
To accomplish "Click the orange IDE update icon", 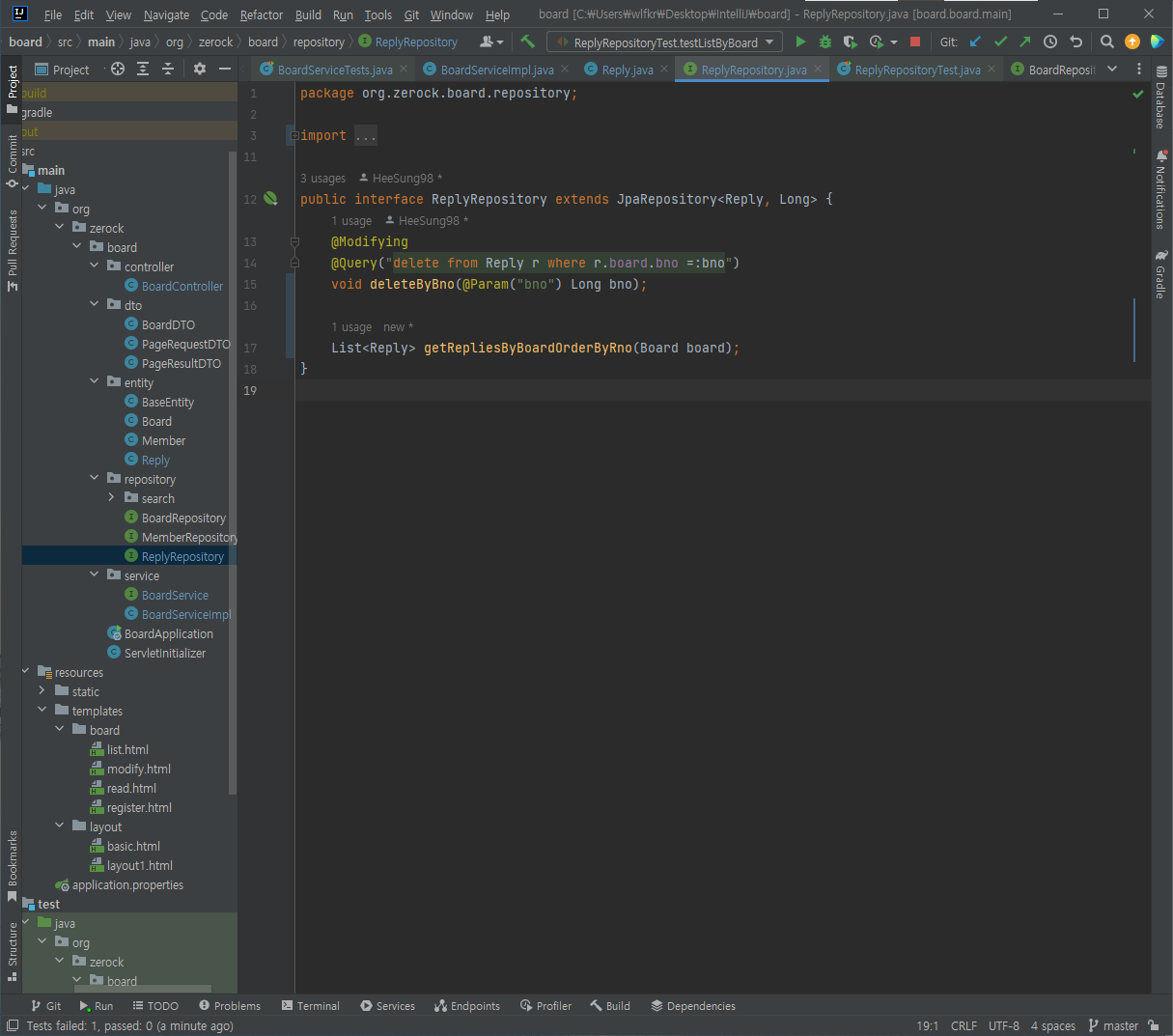I will tap(1132, 42).
